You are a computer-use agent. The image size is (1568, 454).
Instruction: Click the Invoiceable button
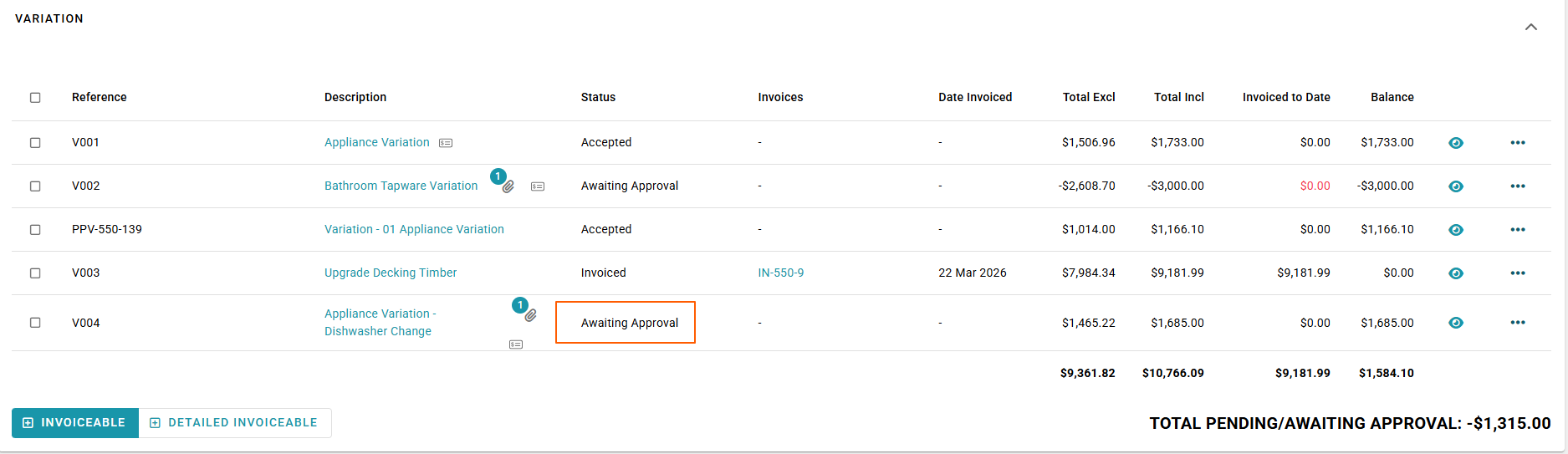tap(75, 423)
